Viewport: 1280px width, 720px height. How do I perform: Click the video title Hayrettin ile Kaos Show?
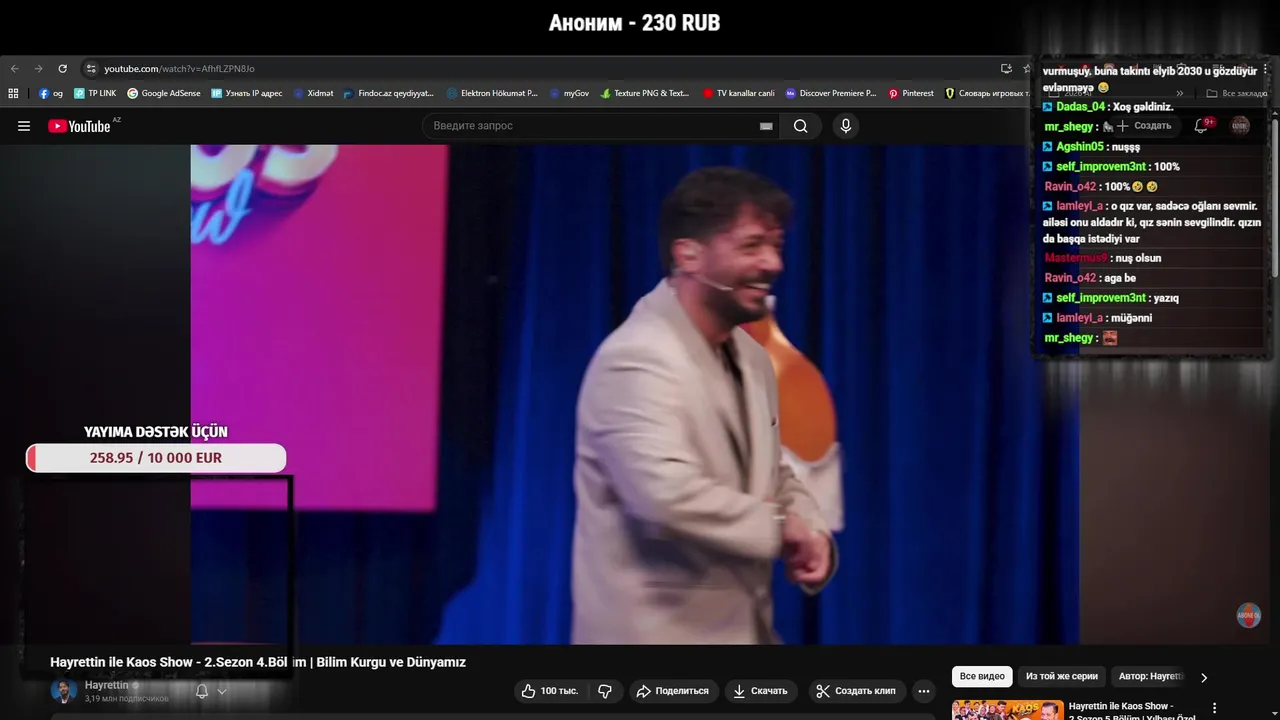click(x=258, y=662)
